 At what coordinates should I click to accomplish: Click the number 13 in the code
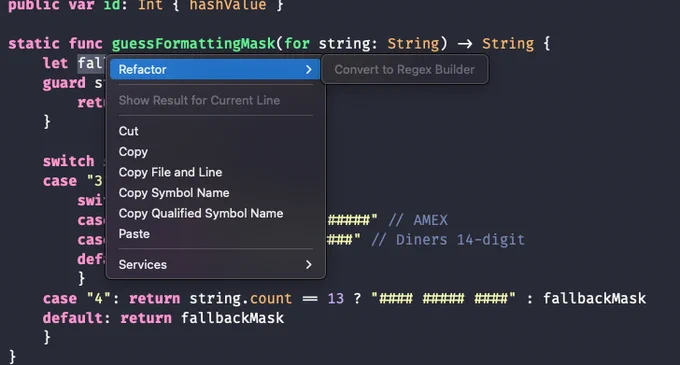coord(336,298)
